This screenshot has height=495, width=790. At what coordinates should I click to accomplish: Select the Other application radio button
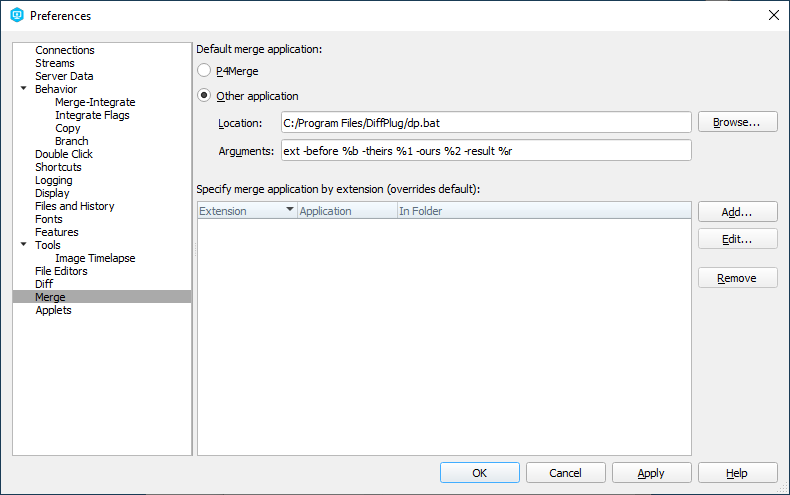[x=204, y=96]
